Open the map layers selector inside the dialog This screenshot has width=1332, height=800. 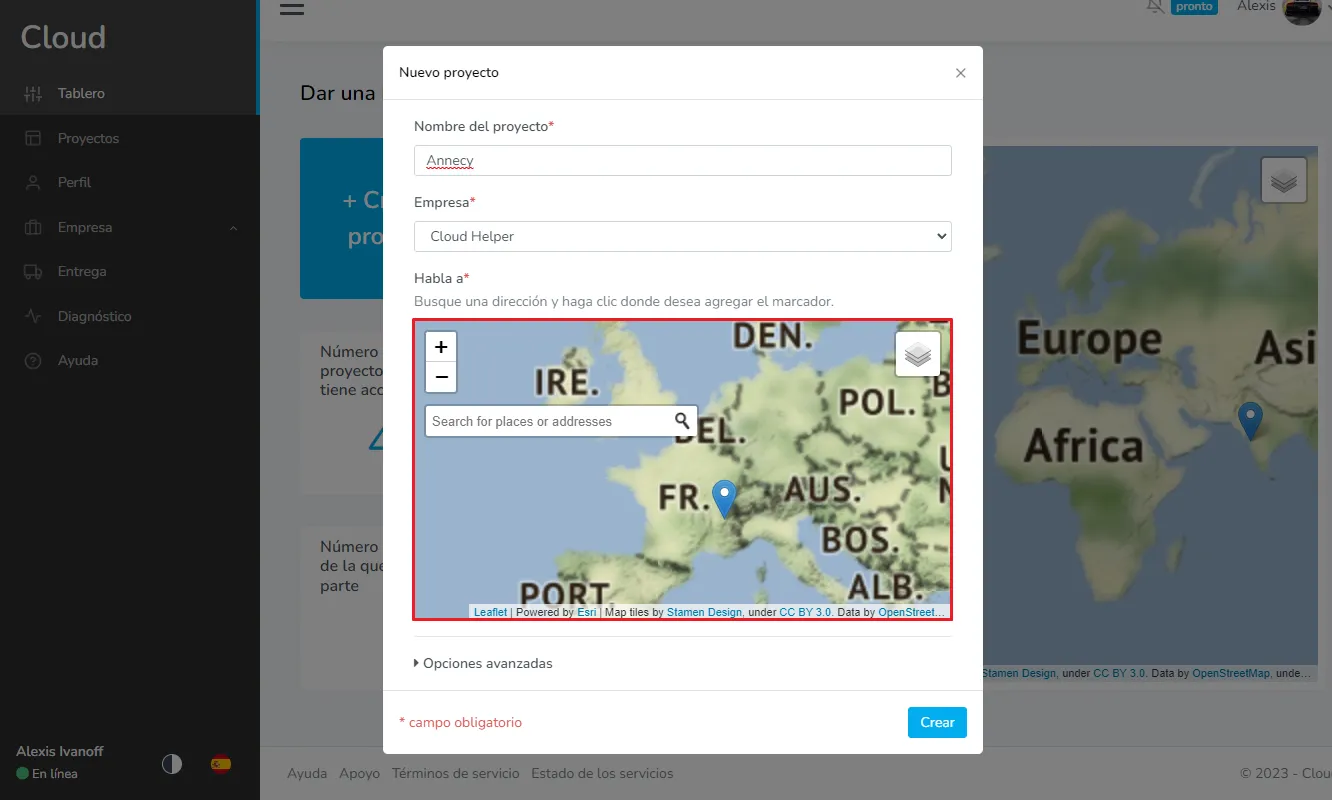(x=917, y=353)
